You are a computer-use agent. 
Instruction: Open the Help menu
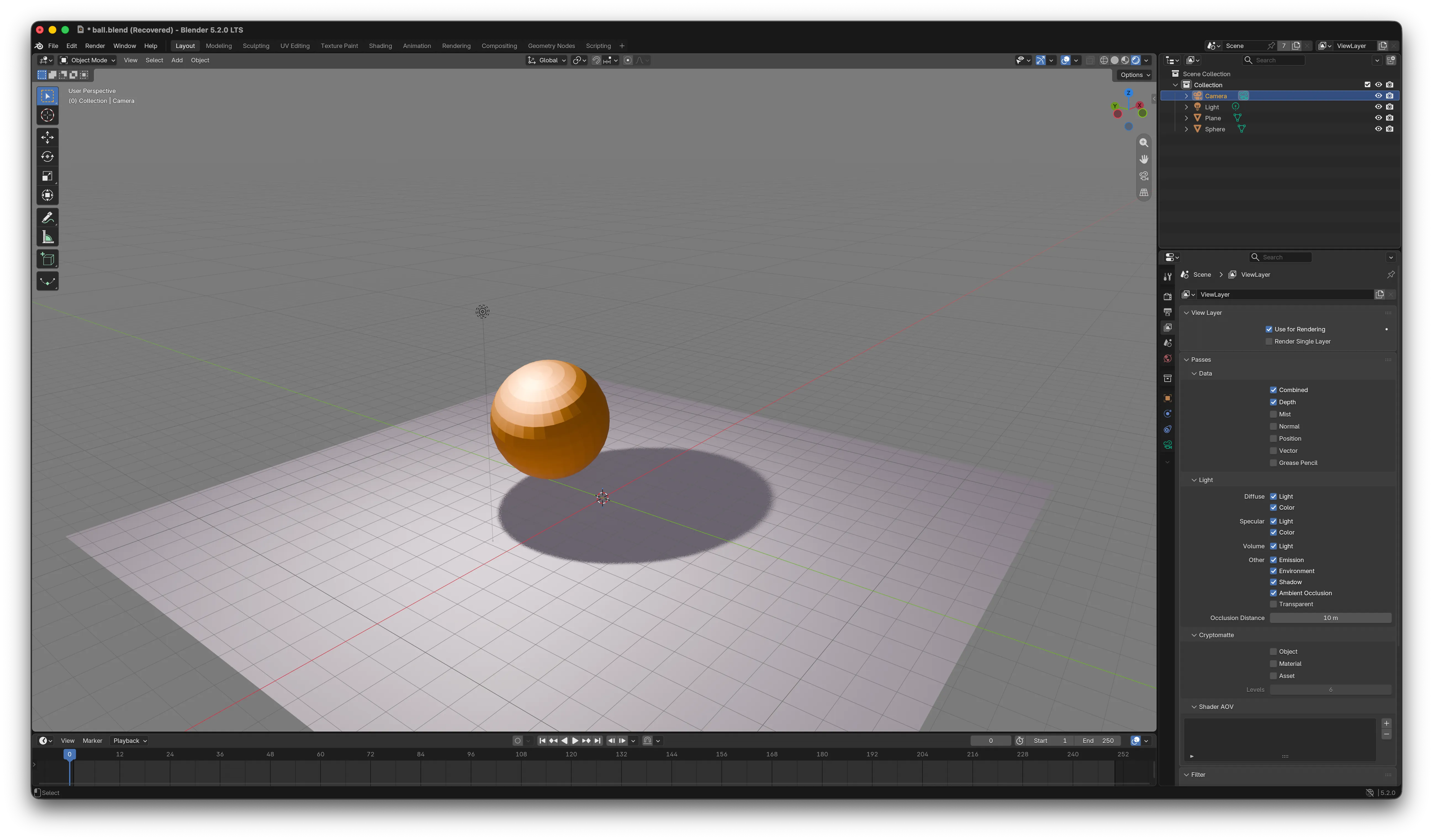click(x=151, y=46)
